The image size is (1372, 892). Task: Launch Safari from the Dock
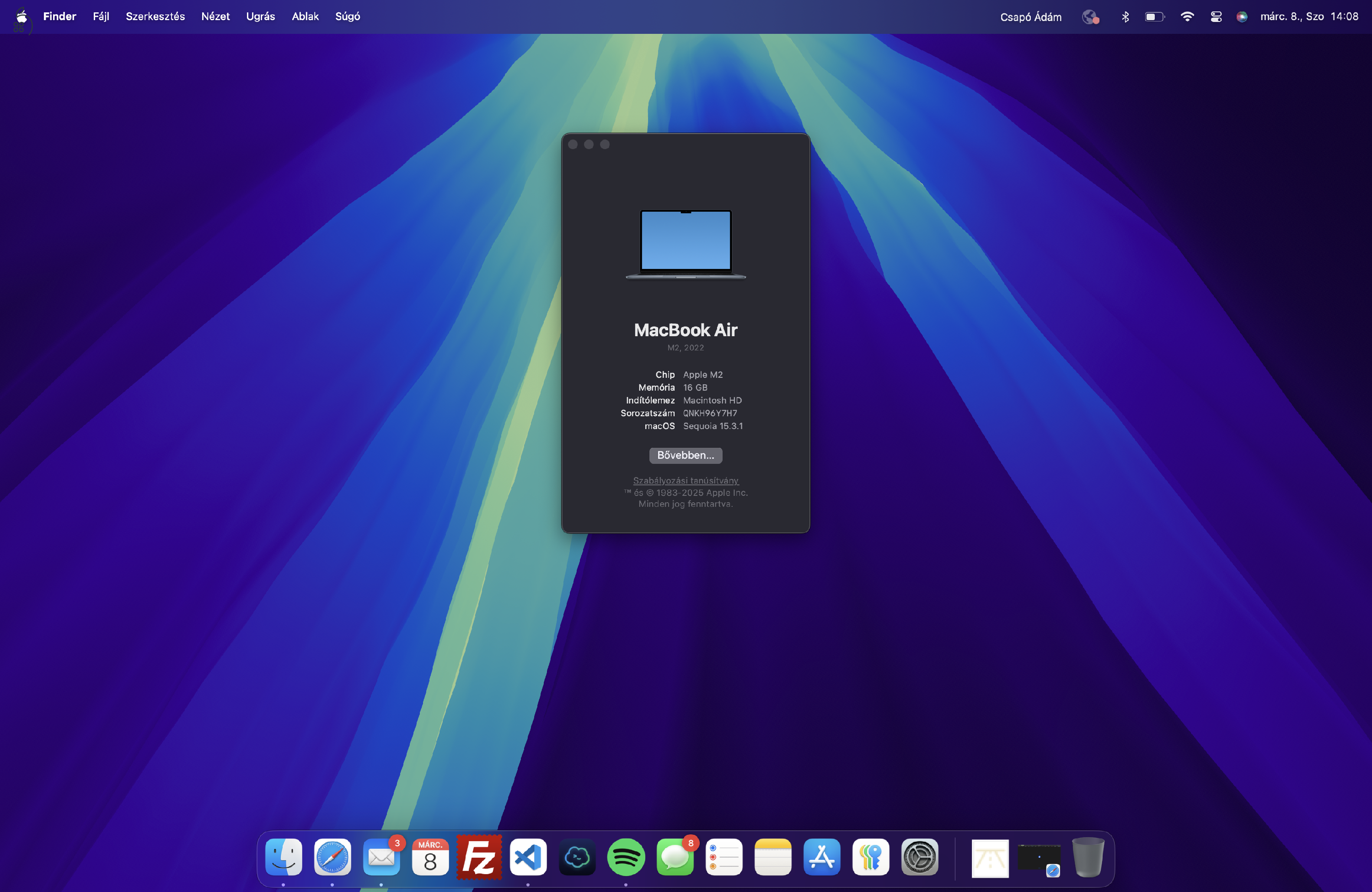(x=332, y=857)
